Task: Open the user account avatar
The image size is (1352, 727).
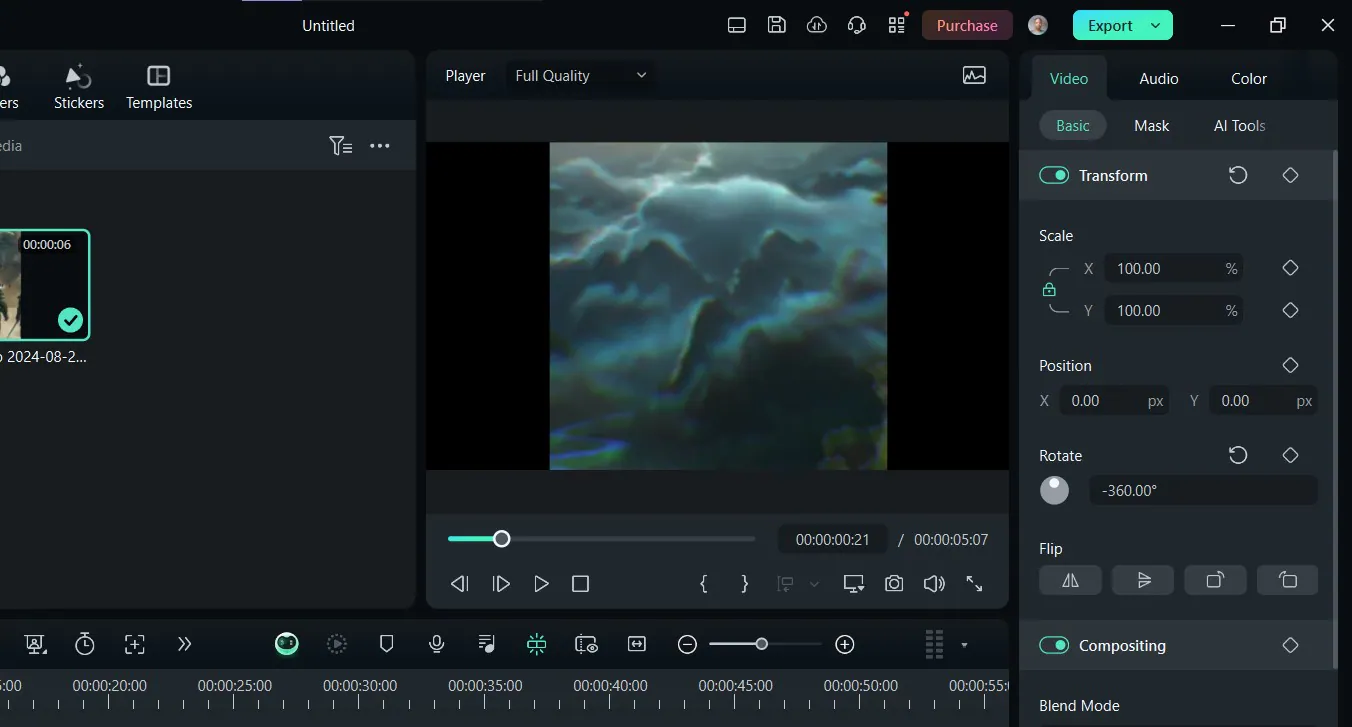Action: point(1038,25)
